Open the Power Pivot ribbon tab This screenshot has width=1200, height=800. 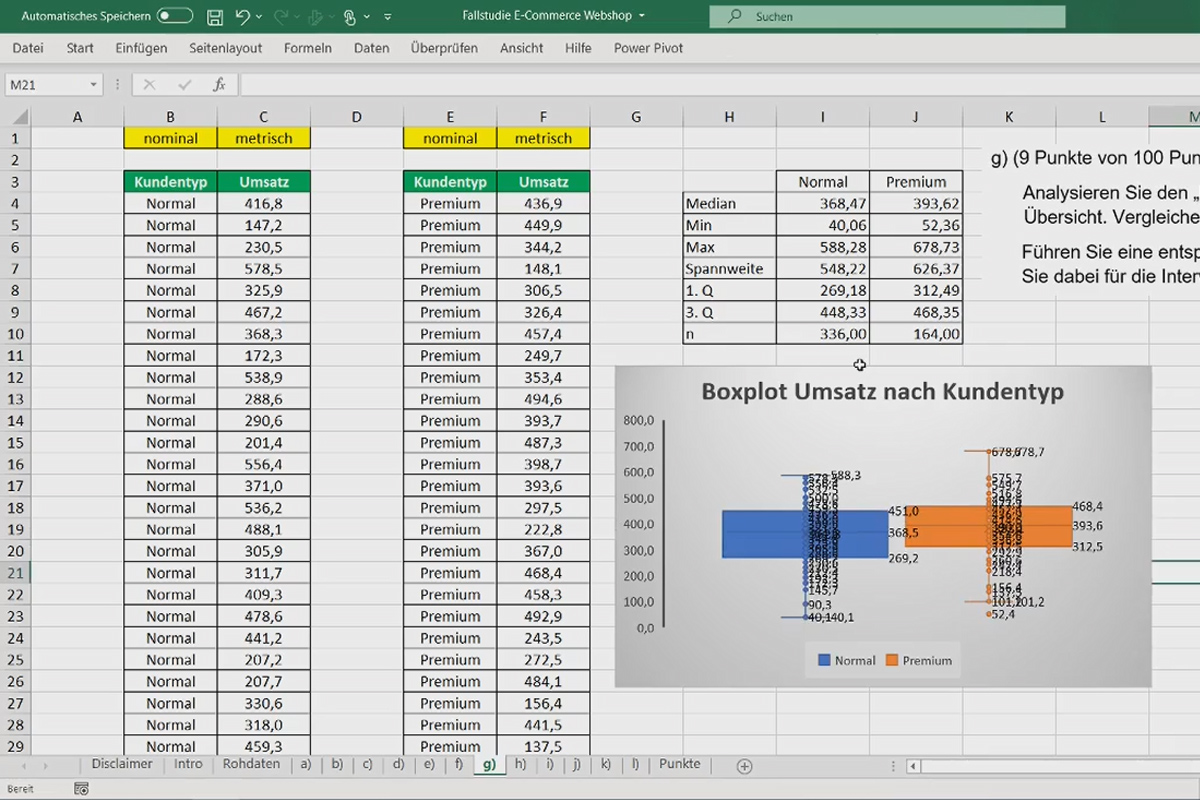point(648,47)
